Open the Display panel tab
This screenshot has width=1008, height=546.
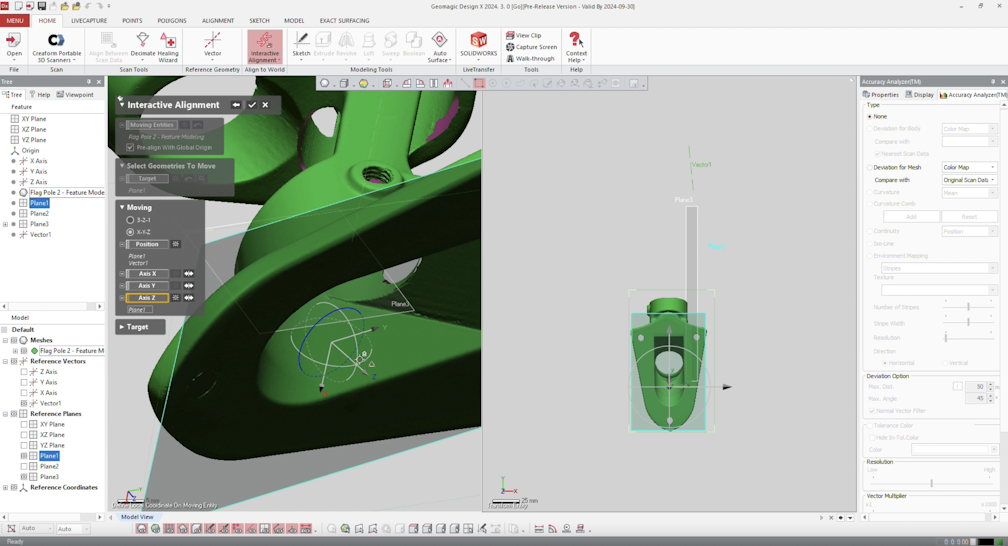[919, 95]
